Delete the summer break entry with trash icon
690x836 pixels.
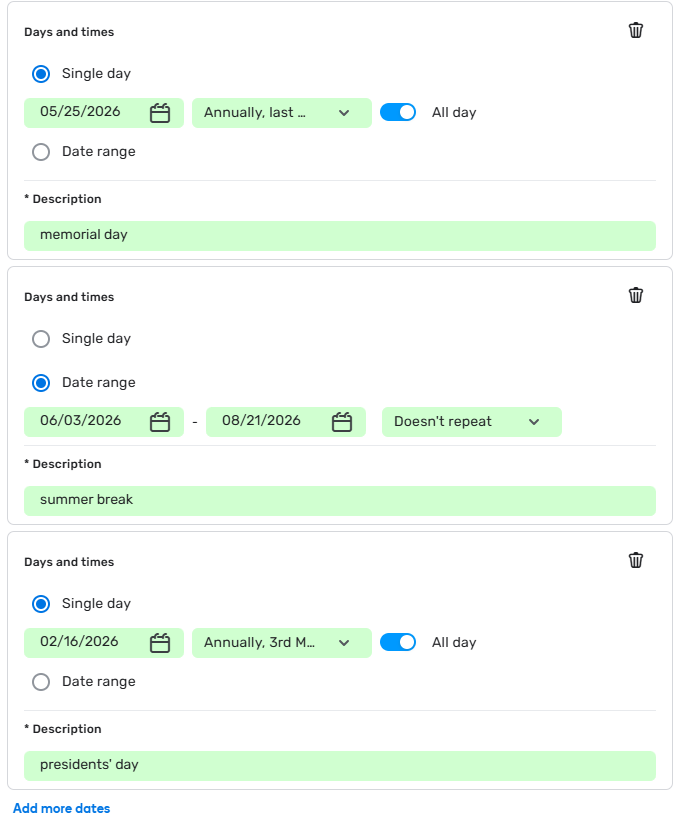pos(636,295)
